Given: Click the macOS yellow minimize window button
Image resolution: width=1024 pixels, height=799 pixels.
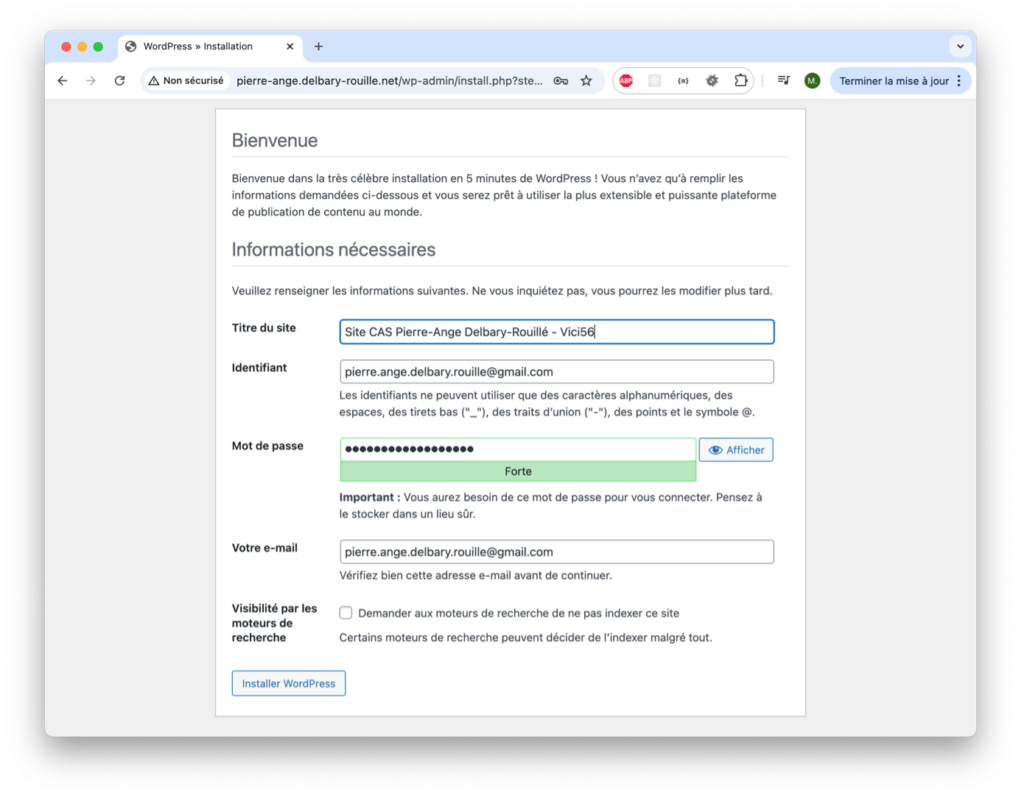Looking at the screenshot, I should pos(82,46).
